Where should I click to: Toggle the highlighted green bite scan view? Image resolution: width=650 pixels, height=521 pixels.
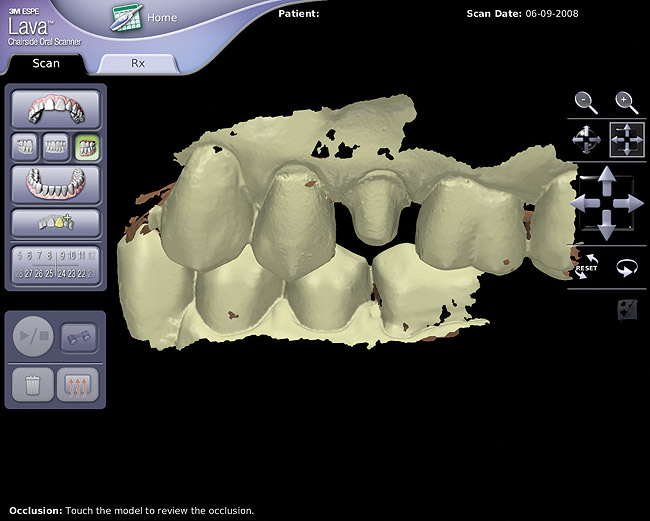click(87, 148)
